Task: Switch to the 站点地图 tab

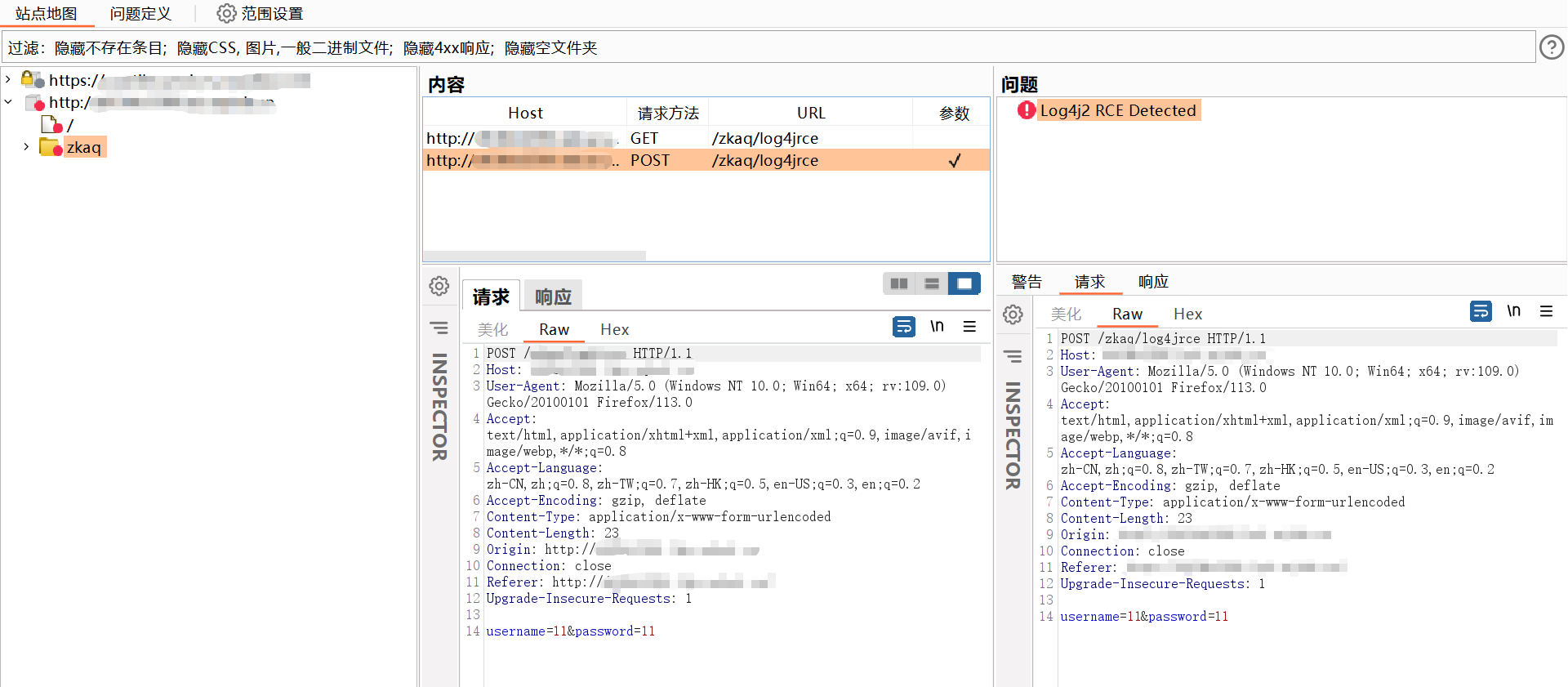Action: point(47,13)
